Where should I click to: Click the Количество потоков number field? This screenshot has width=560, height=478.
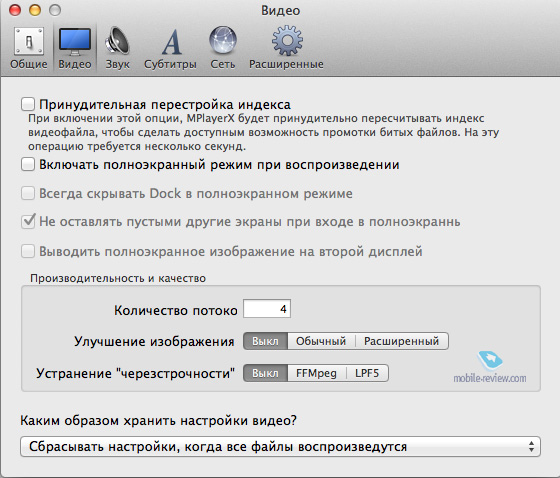267,309
